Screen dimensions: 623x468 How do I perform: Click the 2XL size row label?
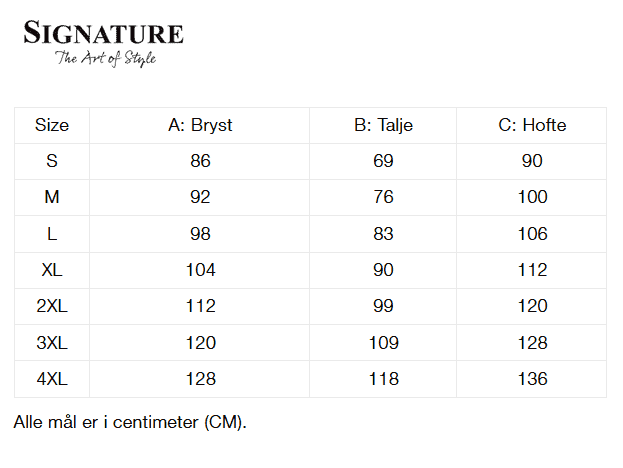pyautogui.click(x=52, y=306)
